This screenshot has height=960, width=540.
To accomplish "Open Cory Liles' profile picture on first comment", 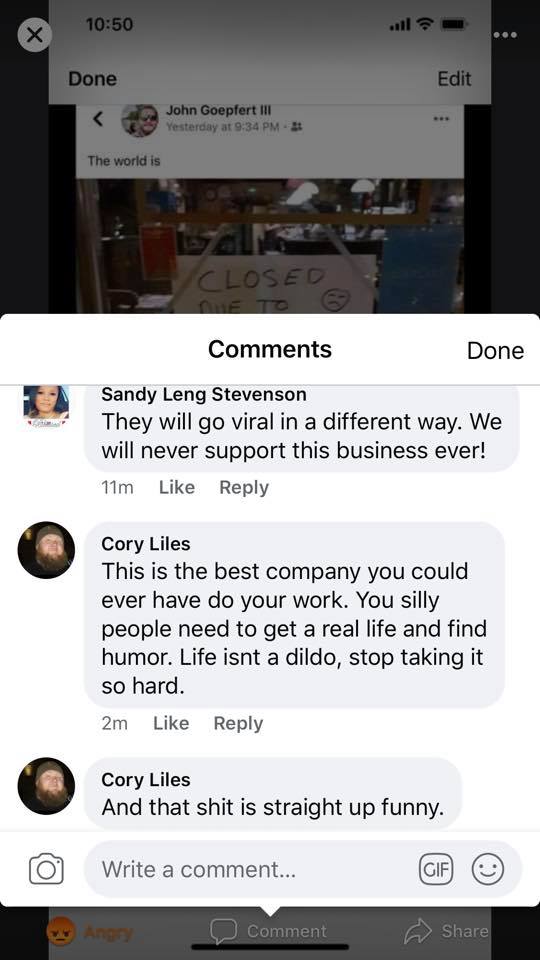I will click(47, 550).
